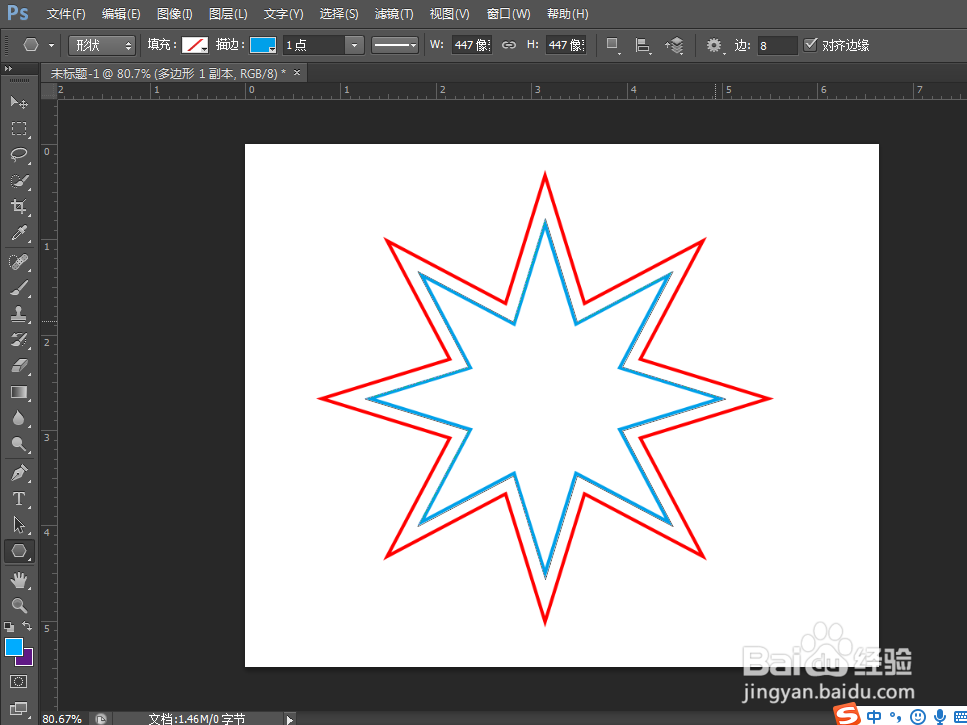Select the Spot Healing Brush tool

(19, 262)
